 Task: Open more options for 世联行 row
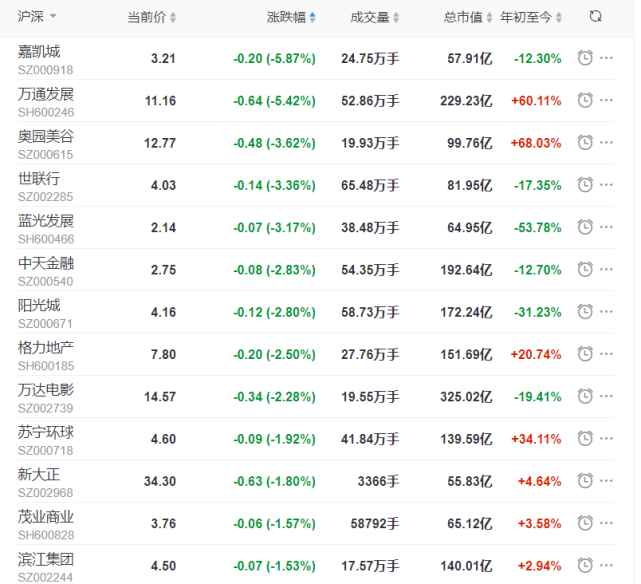point(606,185)
